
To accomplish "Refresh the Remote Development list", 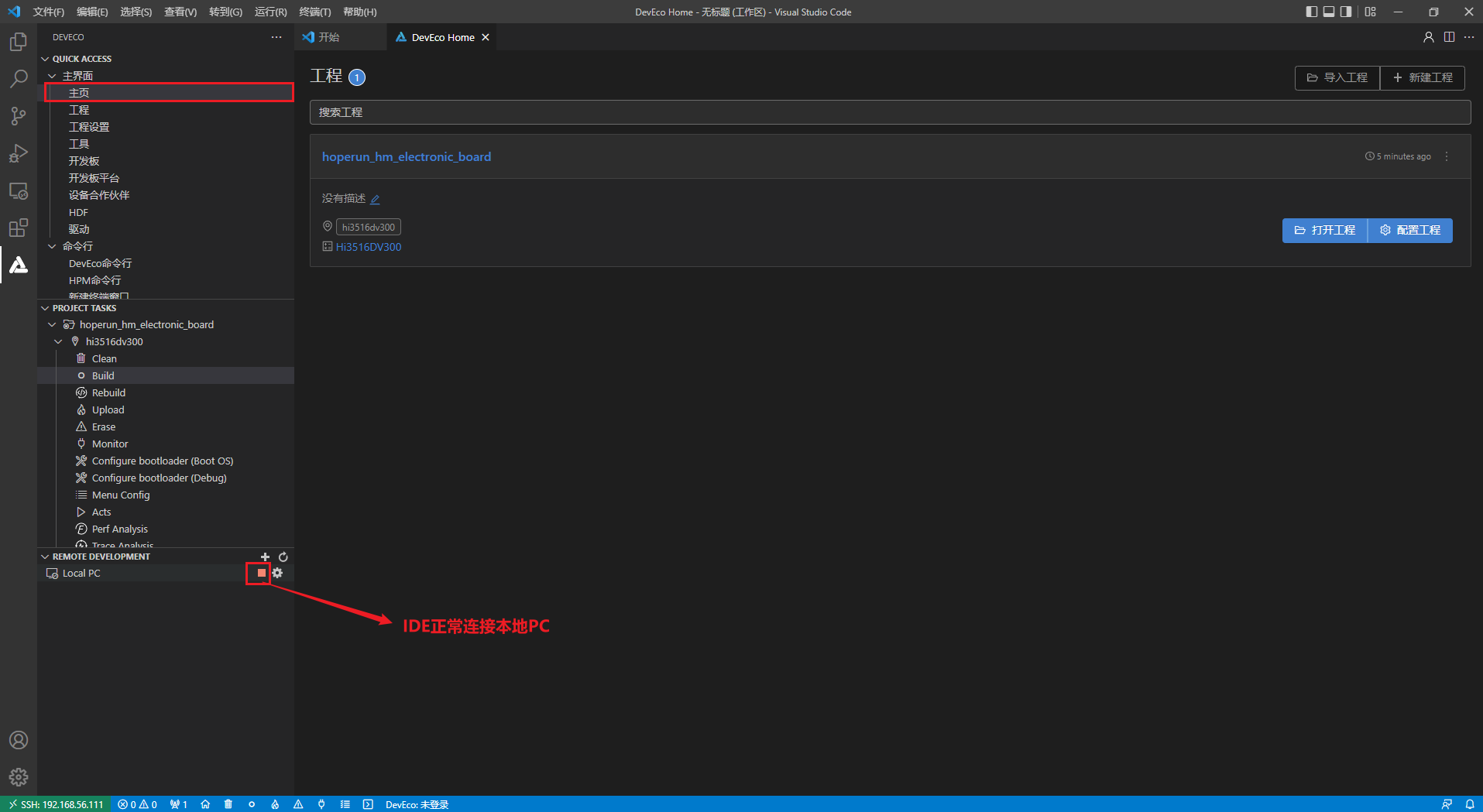I will pyautogui.click(x=283, y=557).
